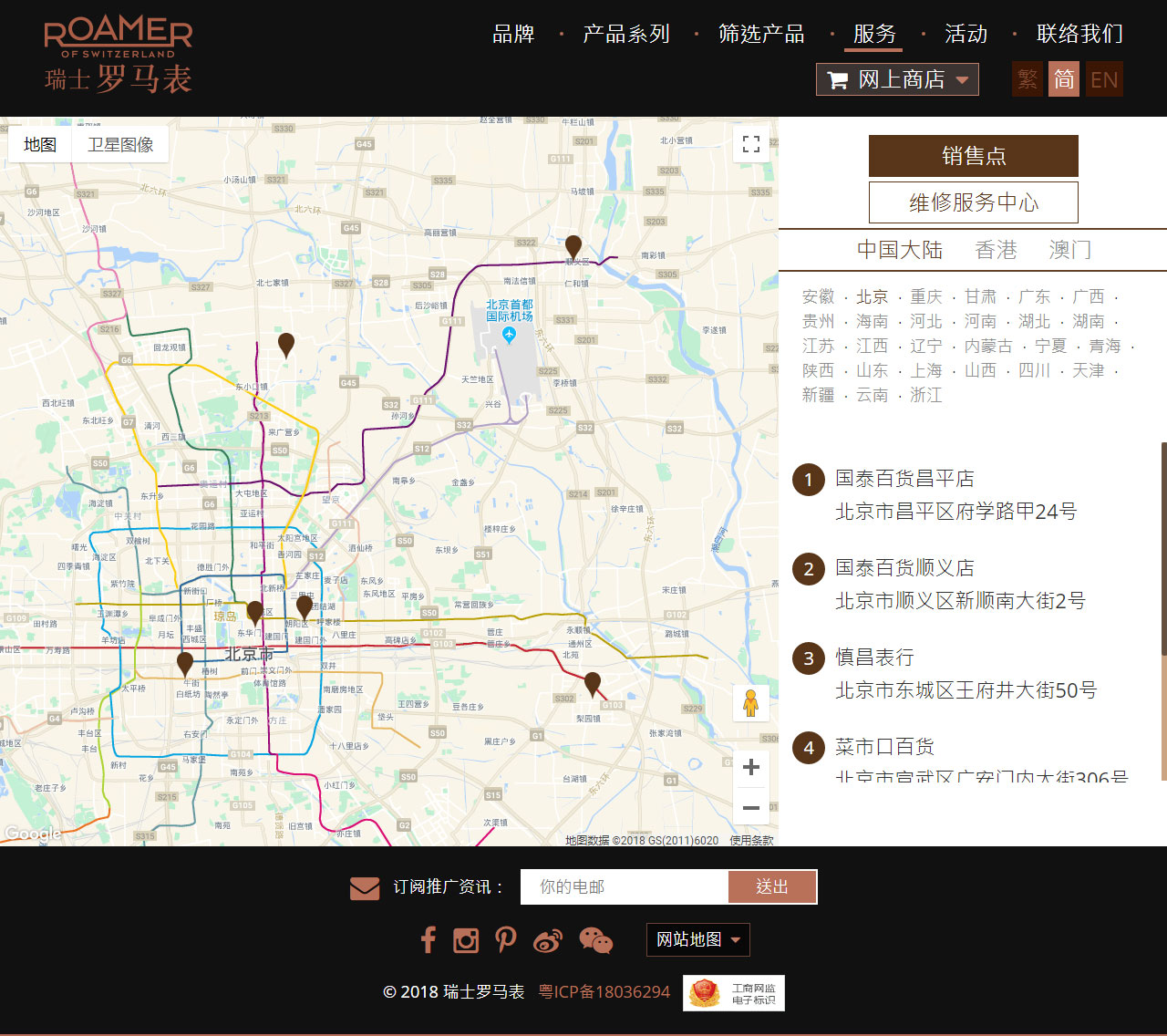The height and width of the screenshot is (1036, 1167).
Task: Open the 网站地图 dropdown in footer
Action: tap(697, 939)
